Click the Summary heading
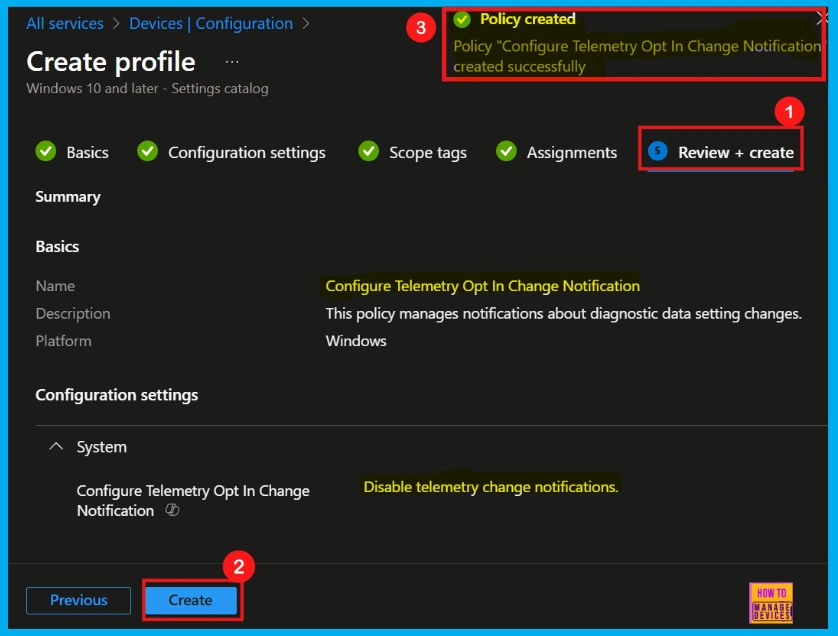Screen dimensions: 838x636 [68, 197]
